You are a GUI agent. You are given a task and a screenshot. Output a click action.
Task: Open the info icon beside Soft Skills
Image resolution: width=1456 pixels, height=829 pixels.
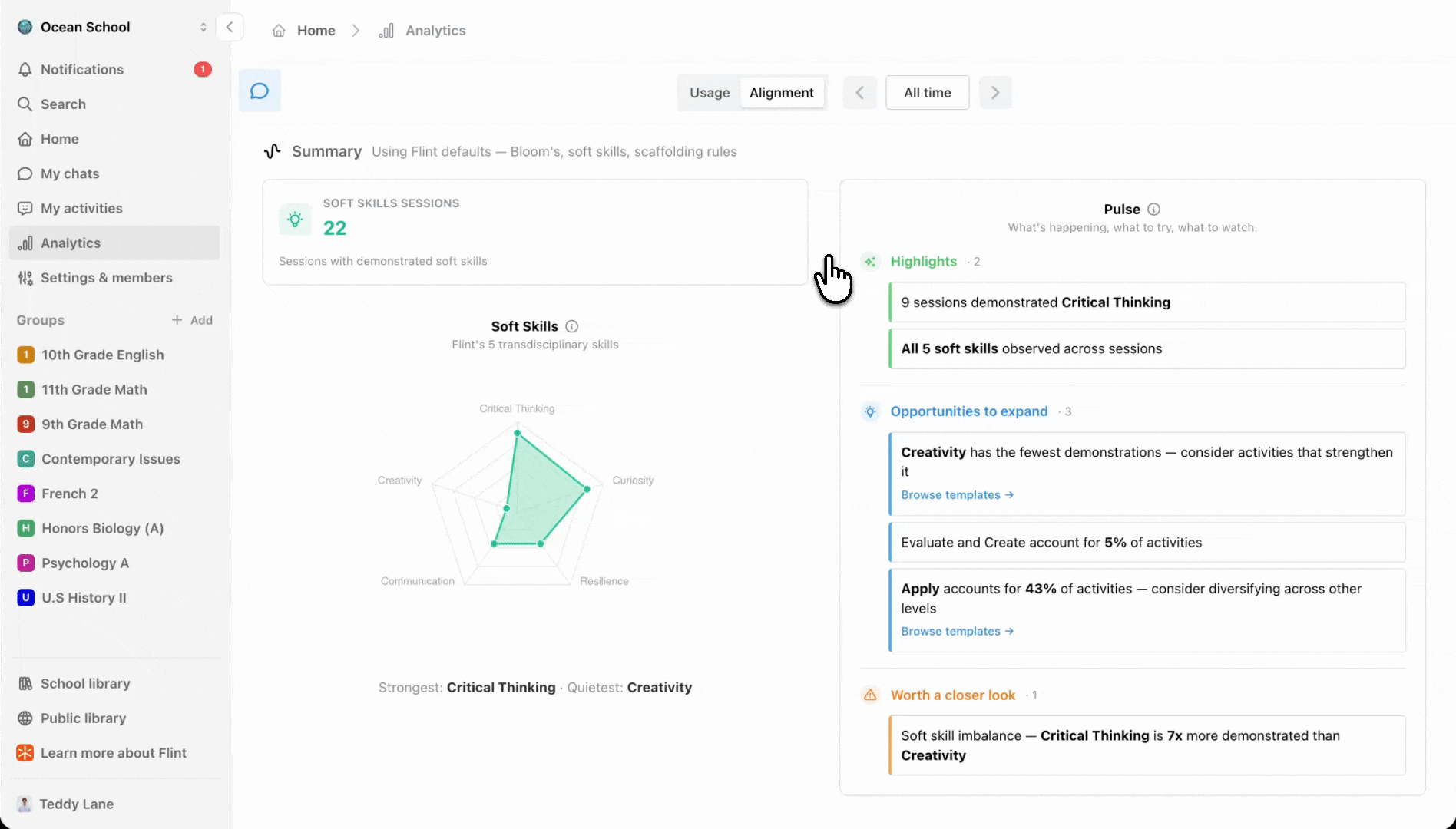point(571,326)
